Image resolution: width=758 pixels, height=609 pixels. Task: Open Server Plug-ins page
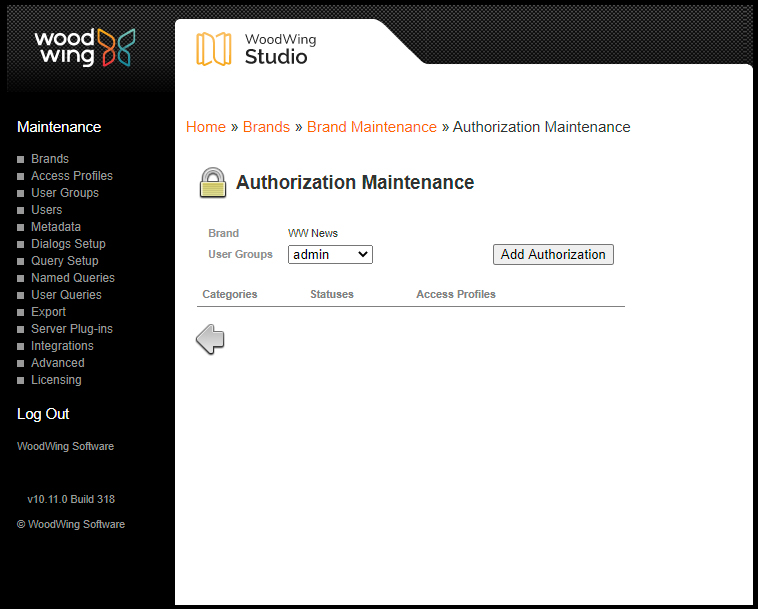pos(72,329)
